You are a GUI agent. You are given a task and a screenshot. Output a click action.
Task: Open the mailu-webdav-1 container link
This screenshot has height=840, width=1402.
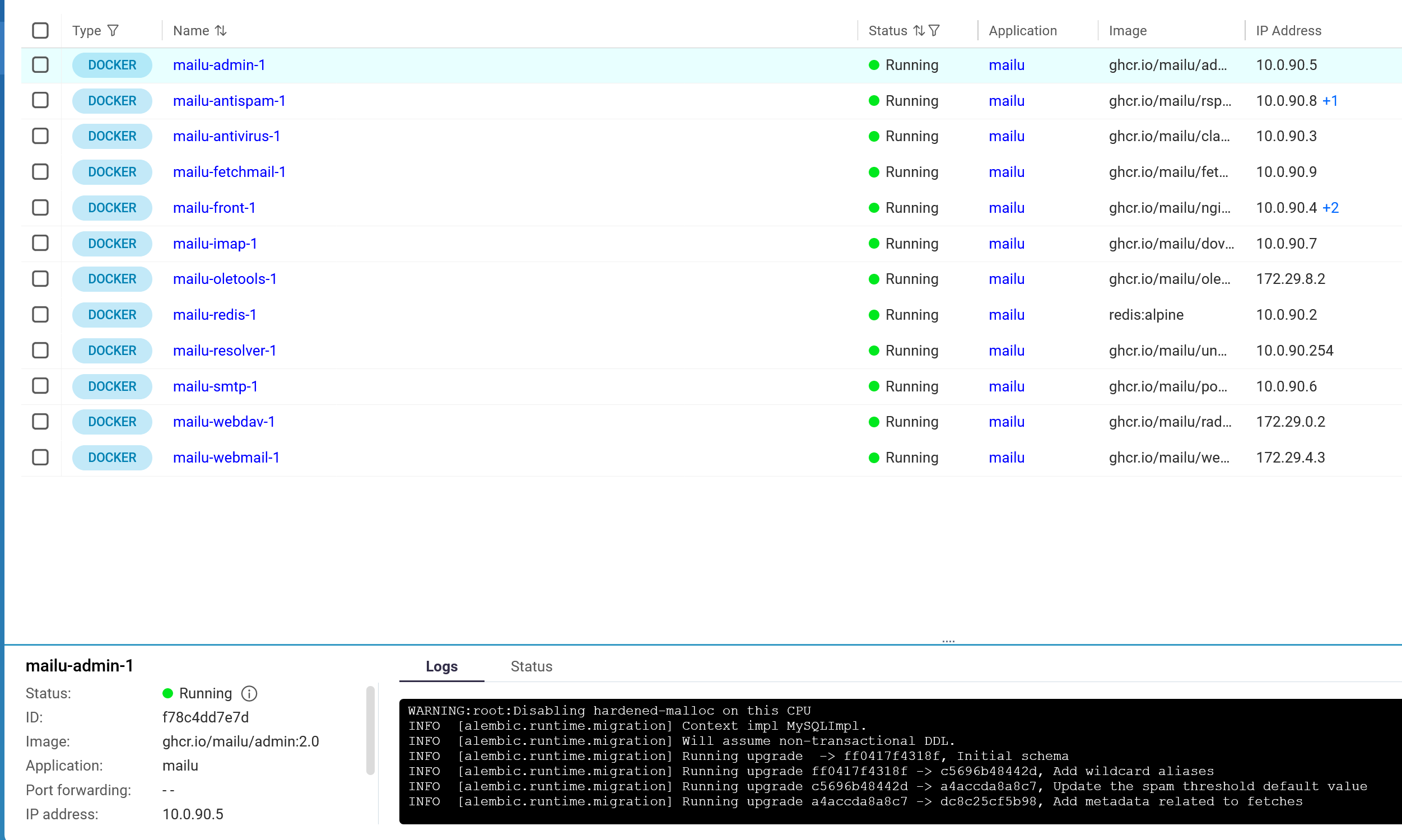(223, 422)
